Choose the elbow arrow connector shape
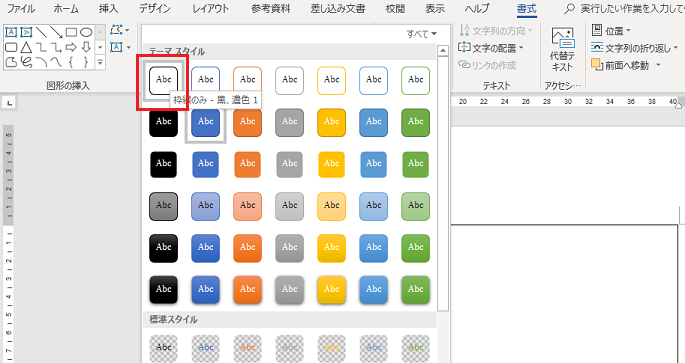685x363 pixels. [56, 47]
